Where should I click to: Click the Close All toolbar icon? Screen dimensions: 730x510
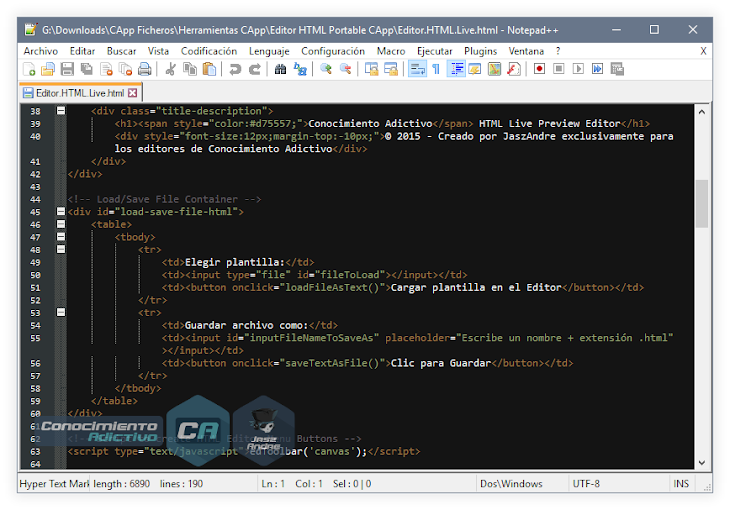click(125, 69)
